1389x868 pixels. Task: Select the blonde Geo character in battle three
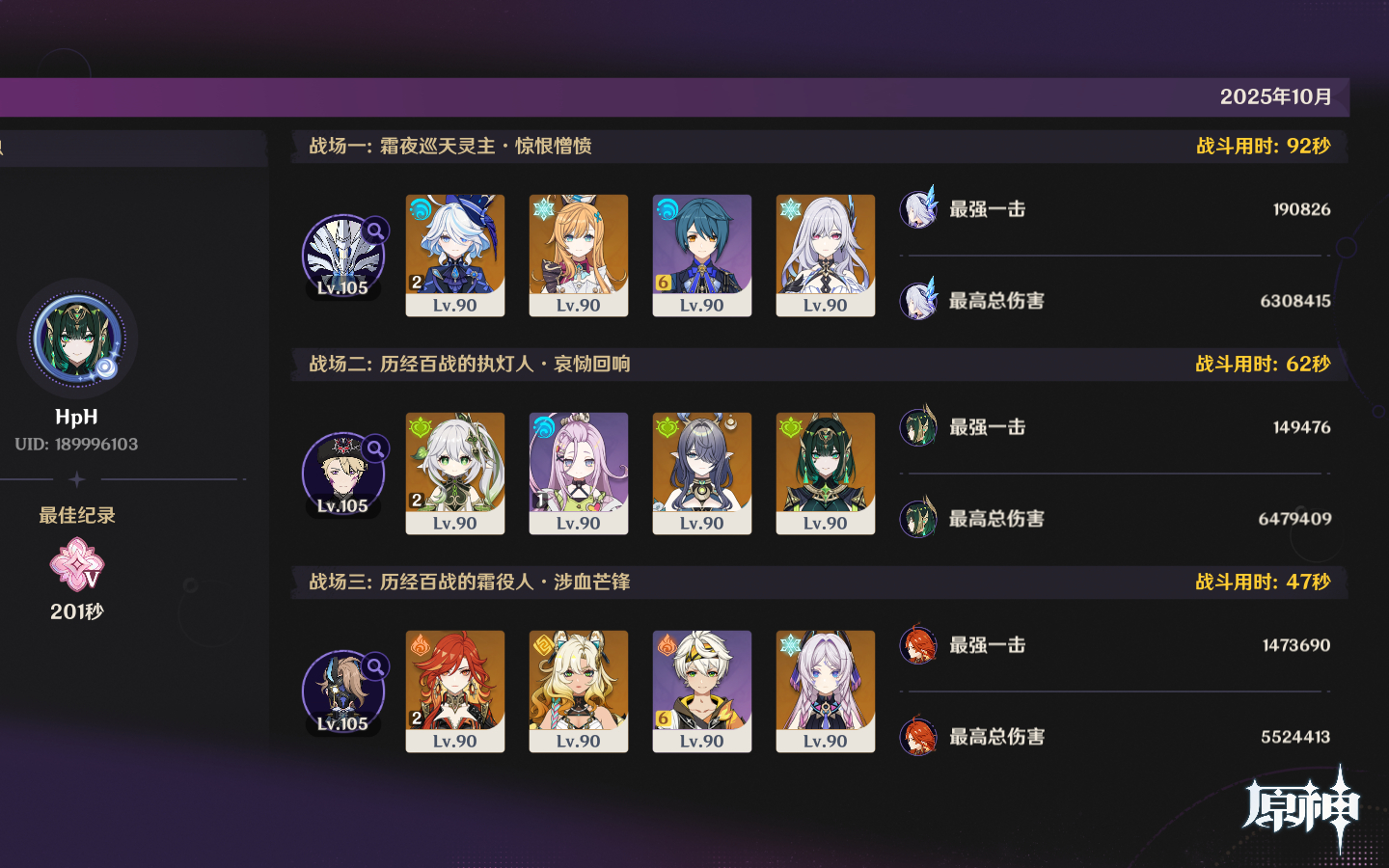(579, 692)
